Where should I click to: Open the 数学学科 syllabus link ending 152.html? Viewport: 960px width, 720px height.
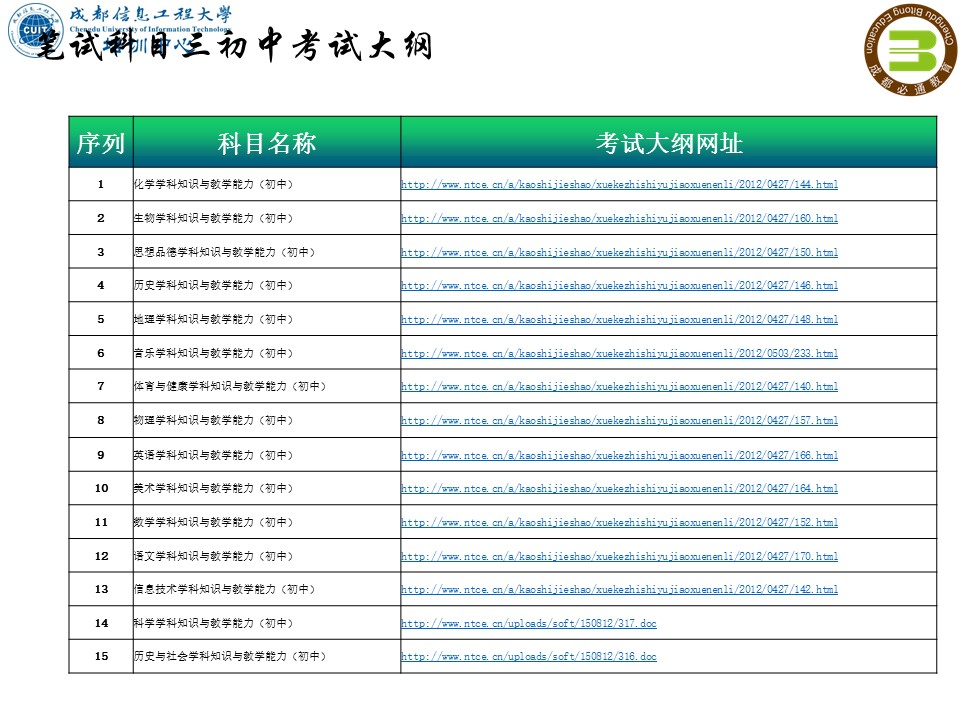619,523
